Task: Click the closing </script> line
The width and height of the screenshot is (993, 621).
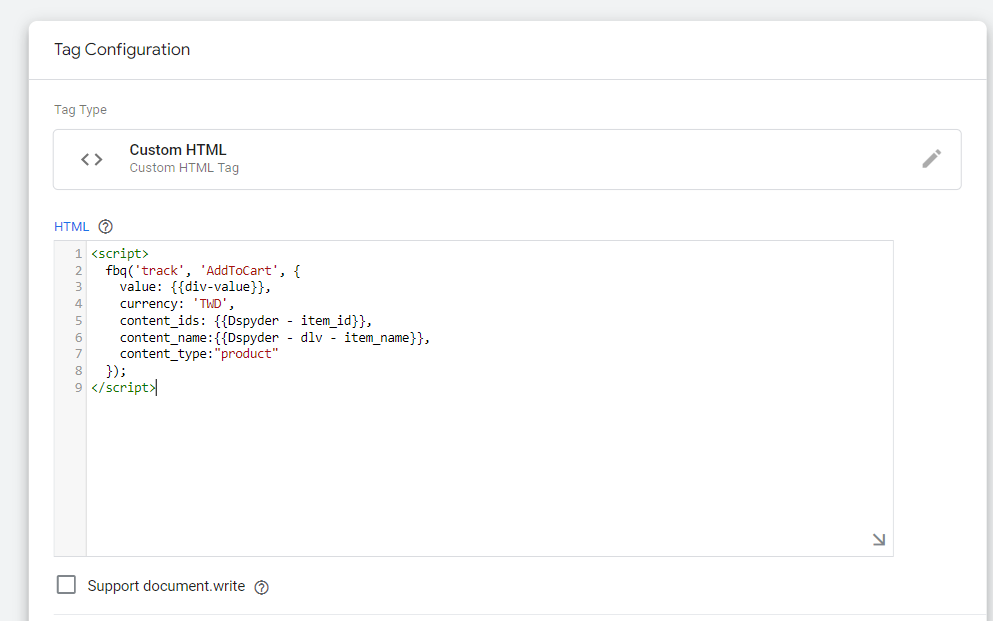Action: (123, 387)
